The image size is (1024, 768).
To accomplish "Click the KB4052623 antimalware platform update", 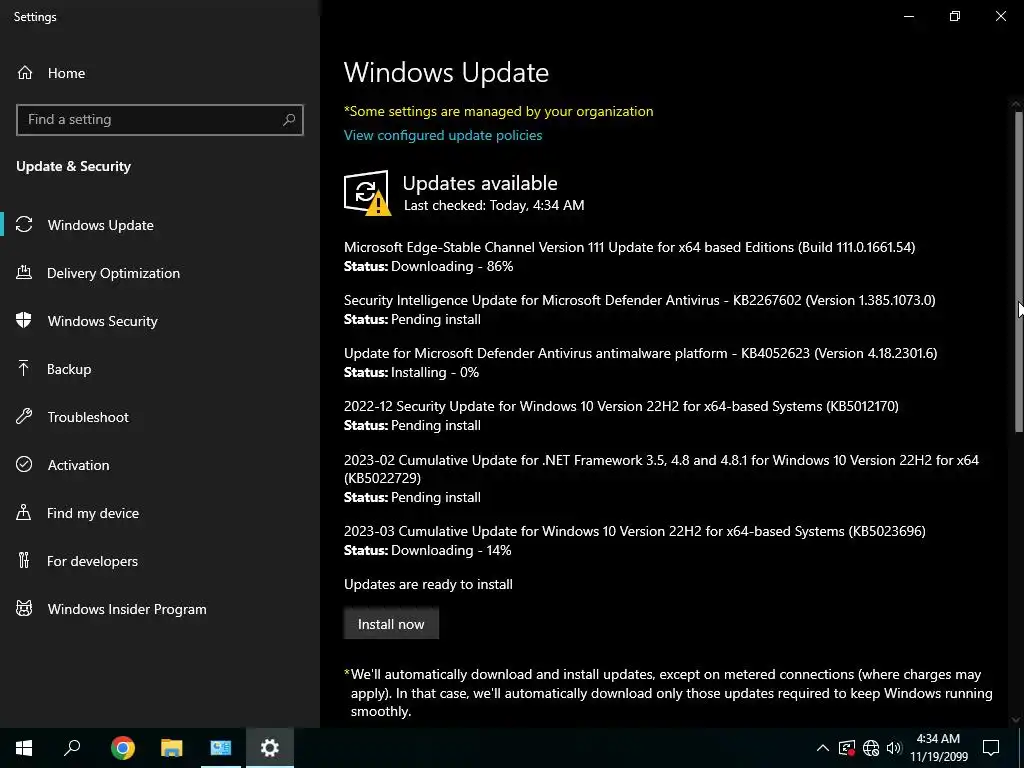I will pyautogui.click(x=641, y=353).
